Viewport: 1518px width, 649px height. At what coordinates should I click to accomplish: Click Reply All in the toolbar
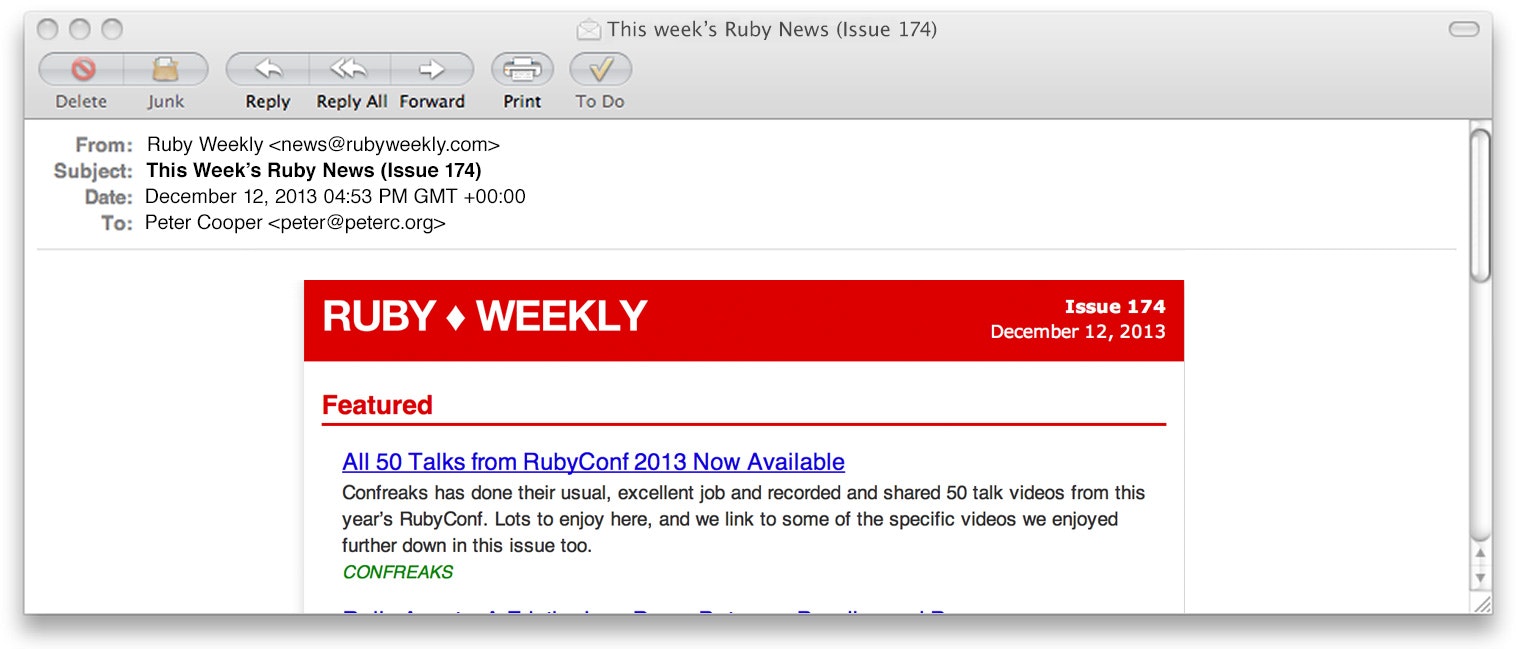[349, 70]
